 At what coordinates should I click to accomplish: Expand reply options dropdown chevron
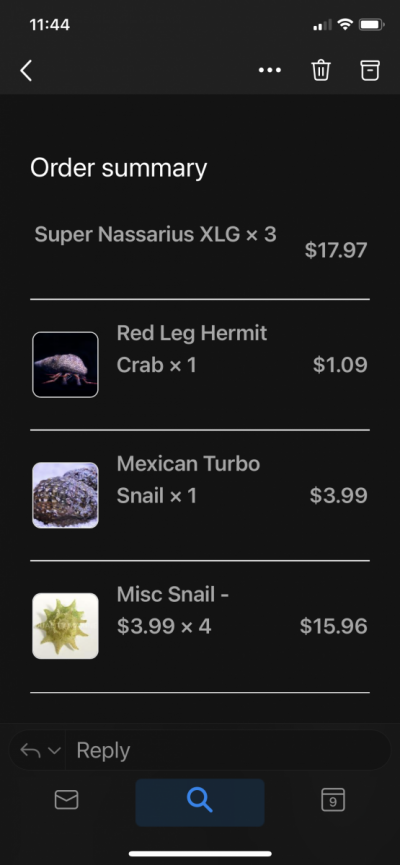54,751
